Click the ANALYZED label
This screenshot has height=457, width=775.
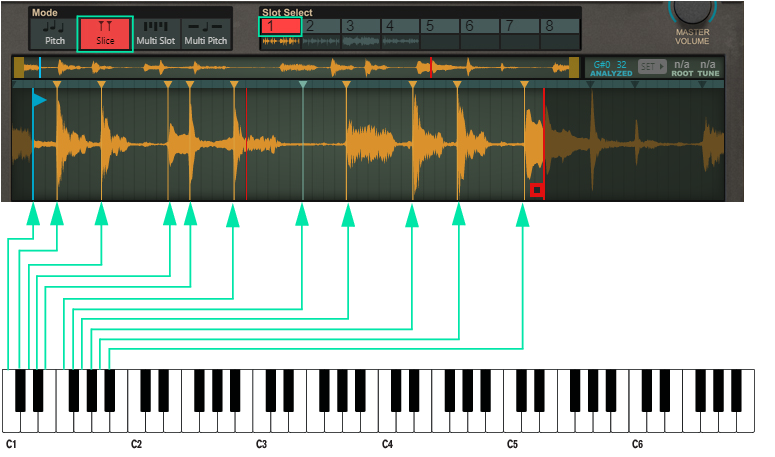click(x=611, y=74)
